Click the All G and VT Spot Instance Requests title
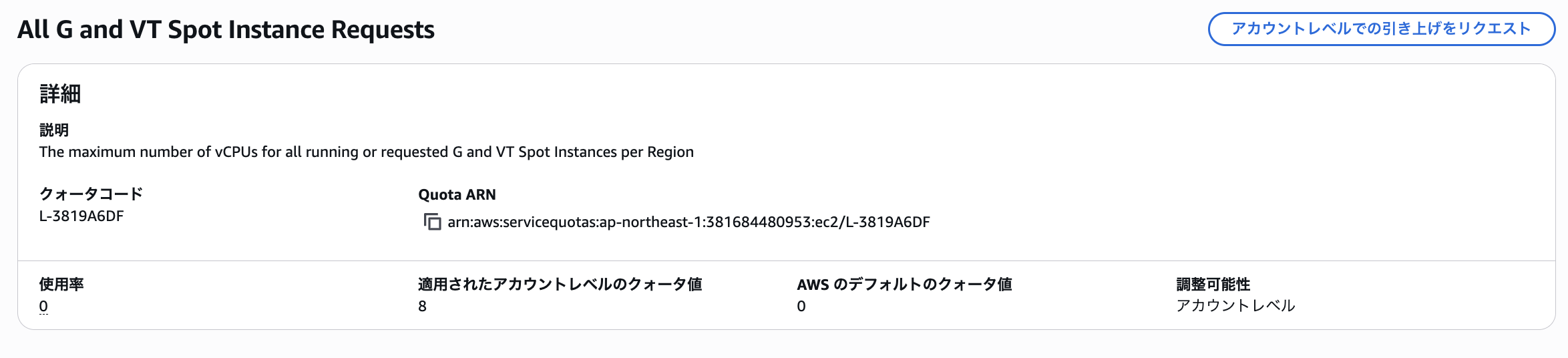Viewport: 1568px width, 358px height. [x=226, y=30]
